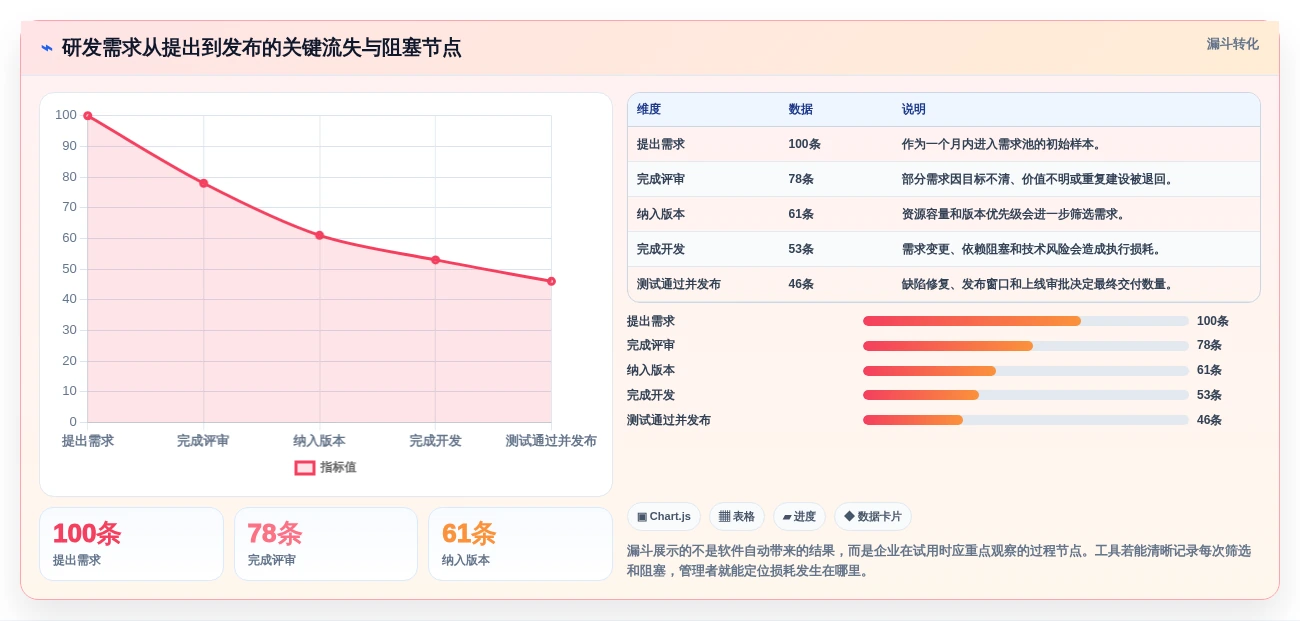Click the 维度 column header
1300x621 pixels.
[649, 110]
